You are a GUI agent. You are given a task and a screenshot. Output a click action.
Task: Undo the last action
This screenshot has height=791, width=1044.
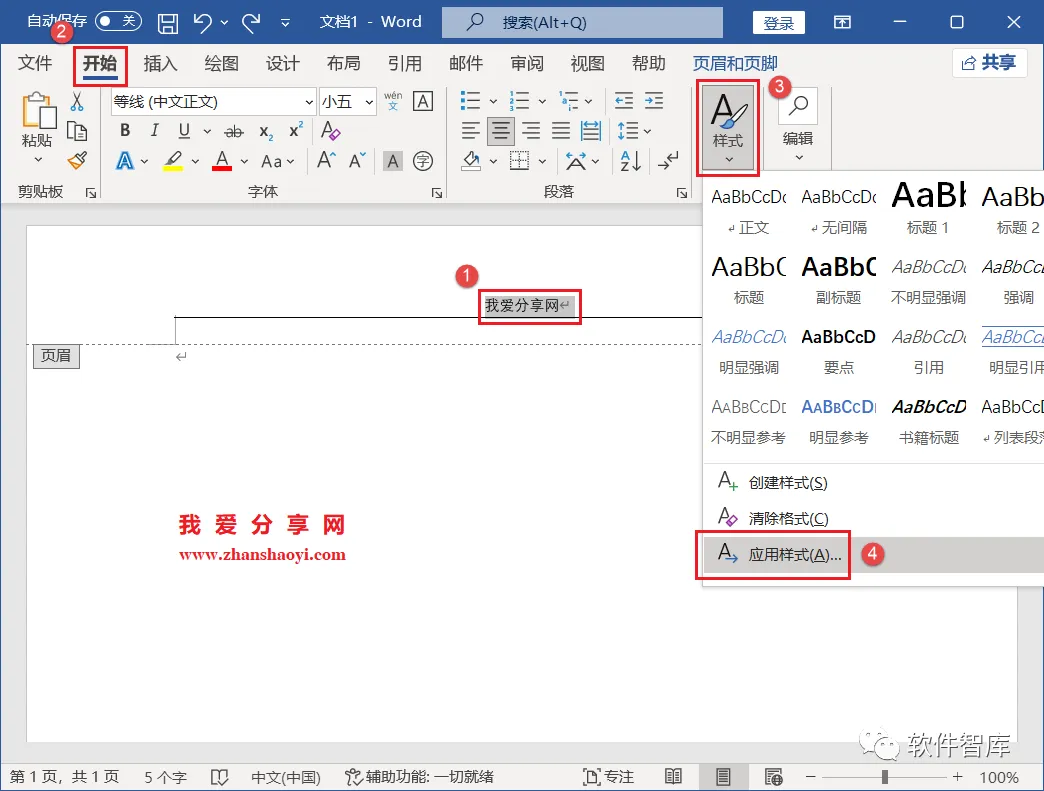[x=202, y=23]
